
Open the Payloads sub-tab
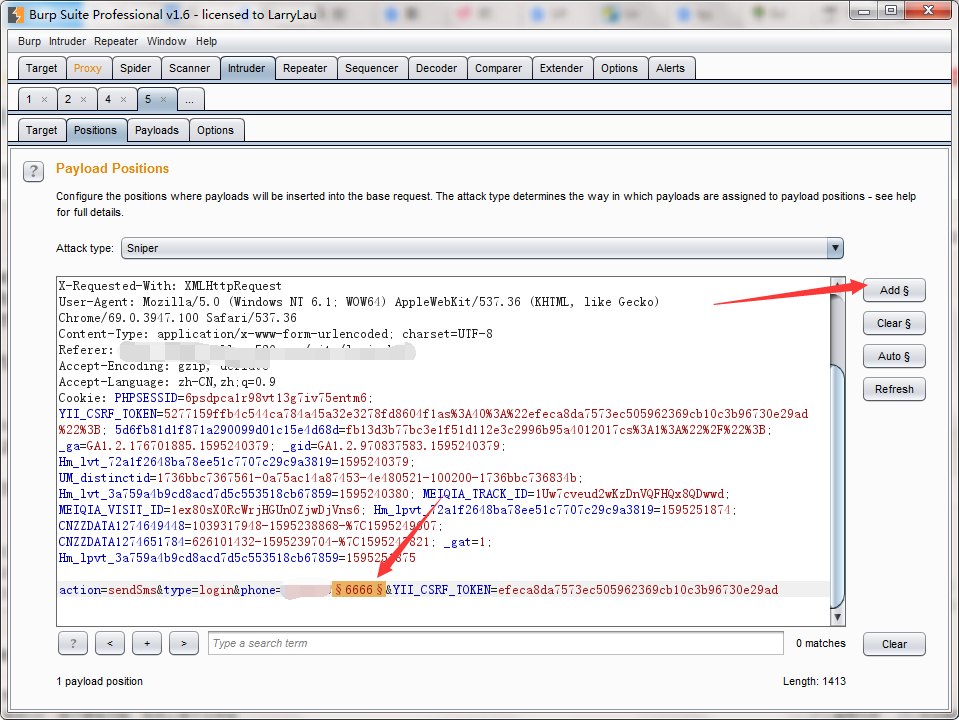point(157,130)
